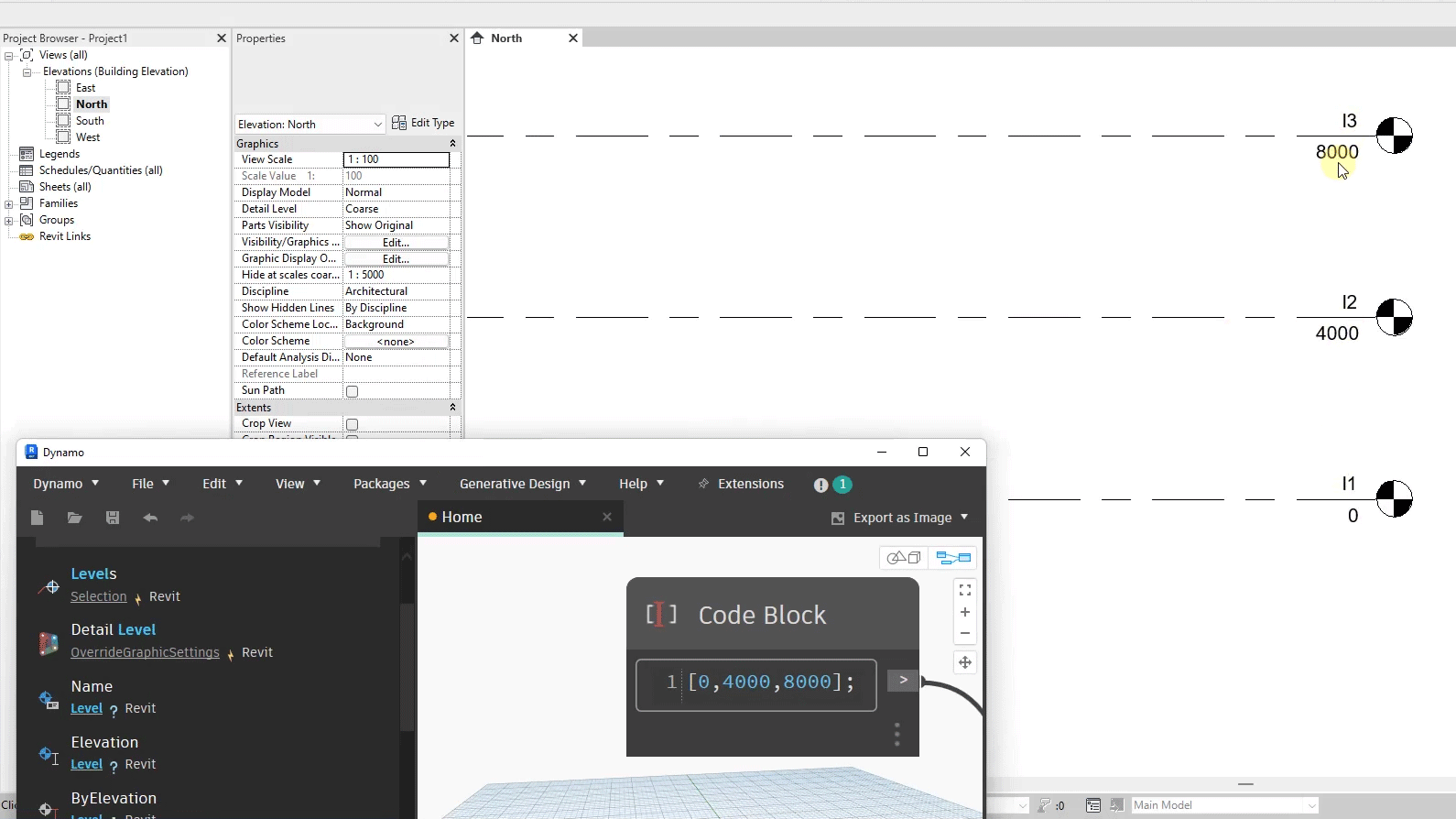The height and width of the screenshot is (819, 1456).
Task: Click the Name Level node icon
Action: 49,700
